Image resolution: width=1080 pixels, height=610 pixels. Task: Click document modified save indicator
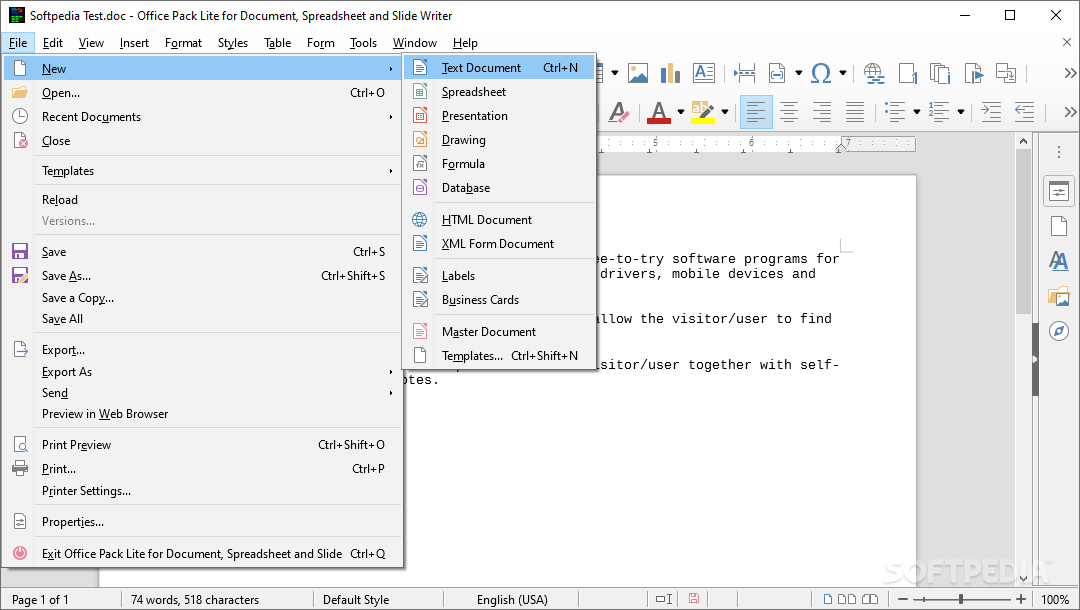click(x=694, y=599)
